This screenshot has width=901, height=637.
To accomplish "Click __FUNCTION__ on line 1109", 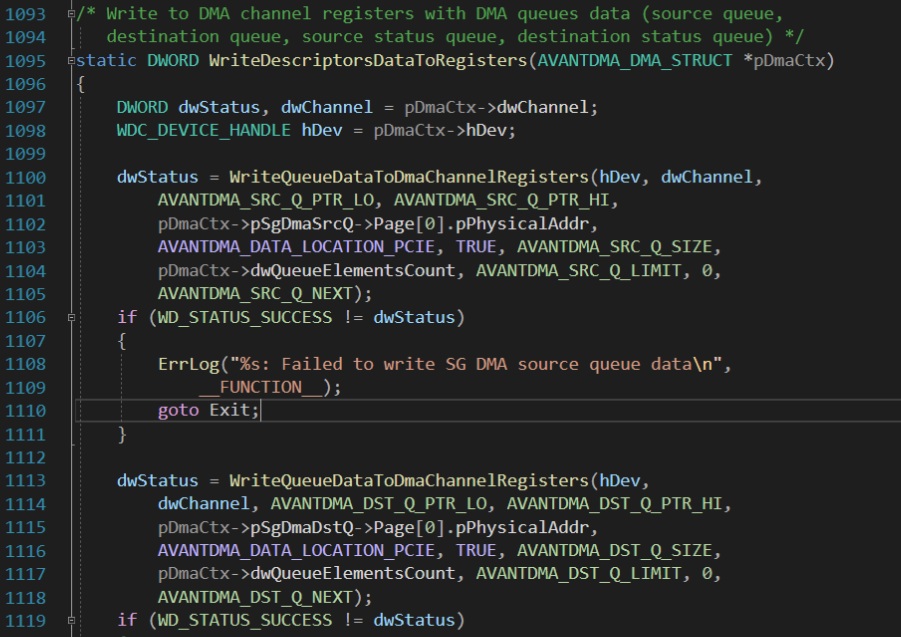I will point(260,388).
